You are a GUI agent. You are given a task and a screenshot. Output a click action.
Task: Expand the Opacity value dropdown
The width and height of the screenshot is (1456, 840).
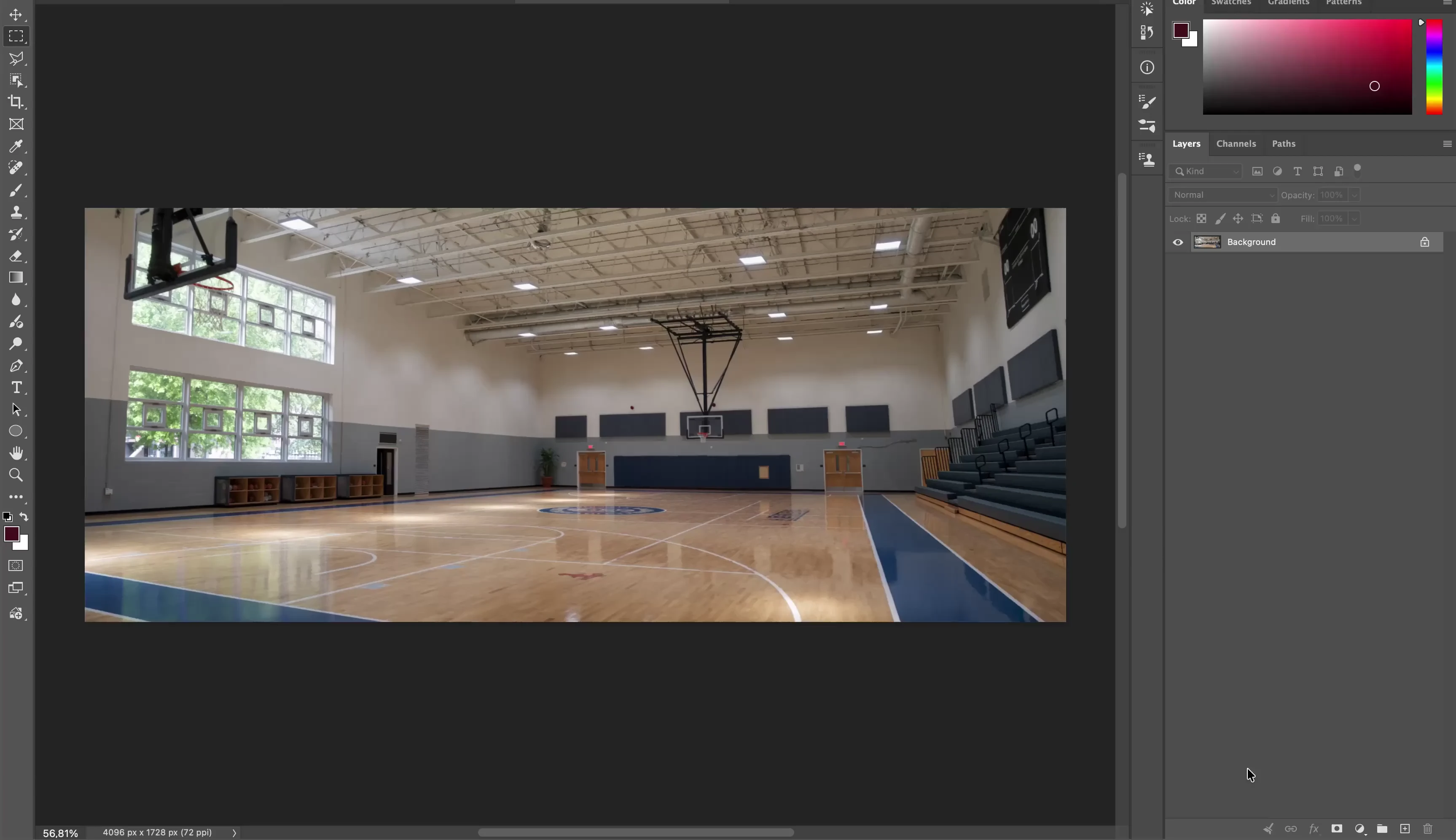coord(1354,195)
